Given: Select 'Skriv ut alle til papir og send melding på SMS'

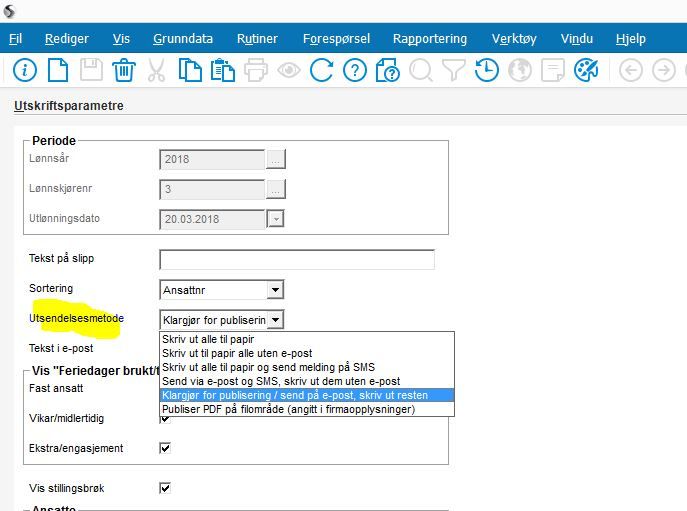Looking at the screenshot, I should tap(307, 367).
